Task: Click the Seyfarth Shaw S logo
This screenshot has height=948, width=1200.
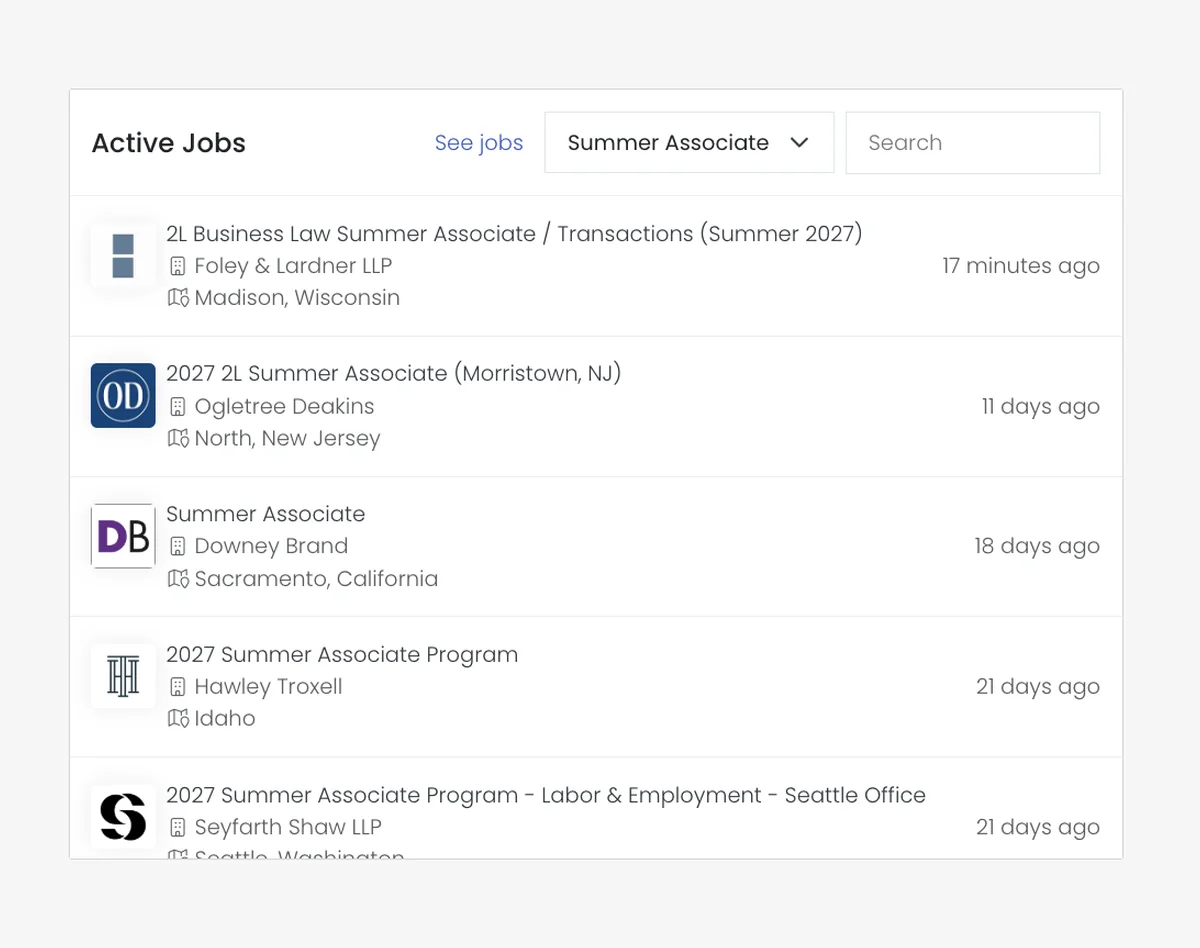Action: click(123, 816)
